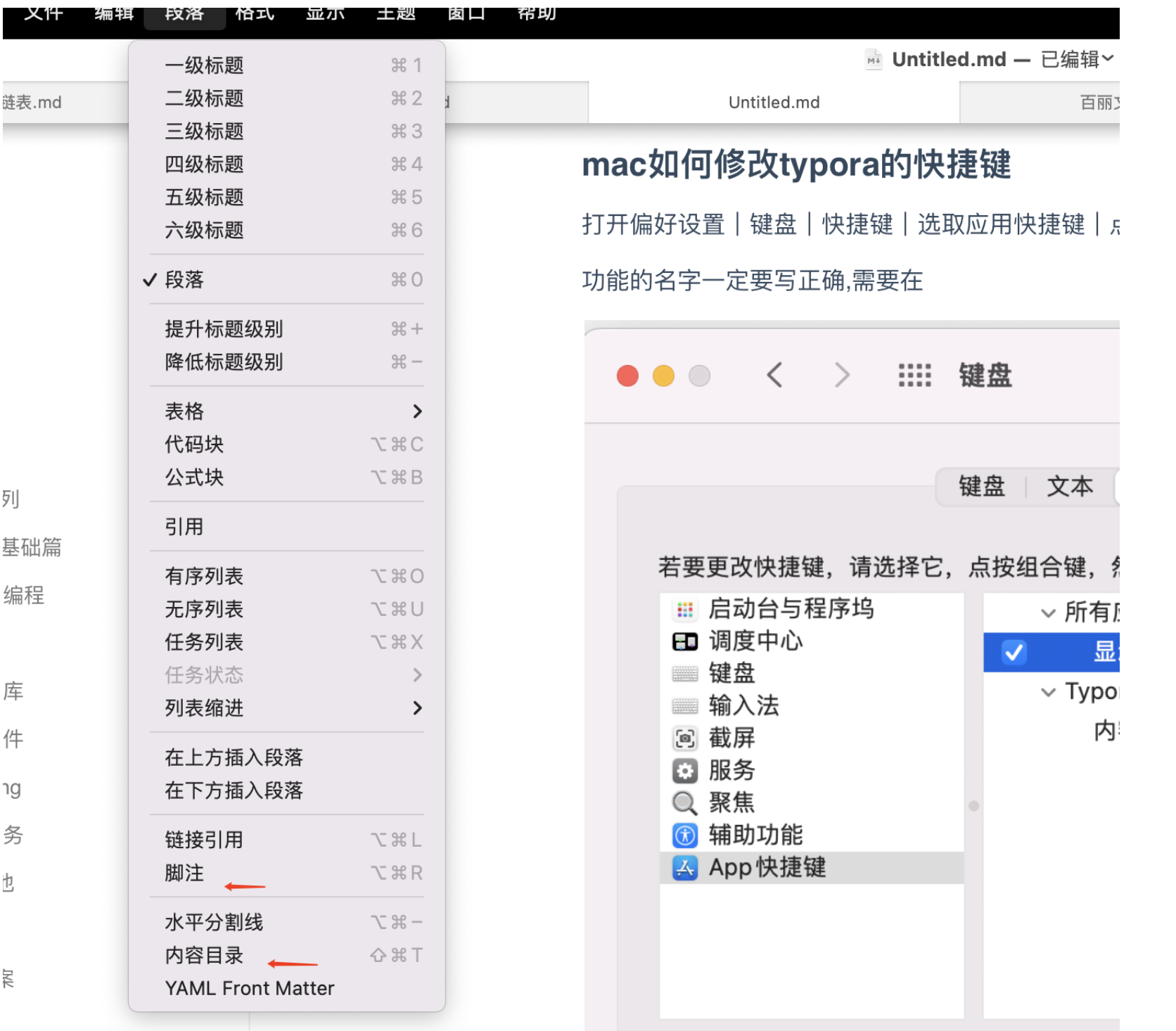Click 引用 menu entry
This screenshot has width=1176, height=1031.
coord(287,527)
